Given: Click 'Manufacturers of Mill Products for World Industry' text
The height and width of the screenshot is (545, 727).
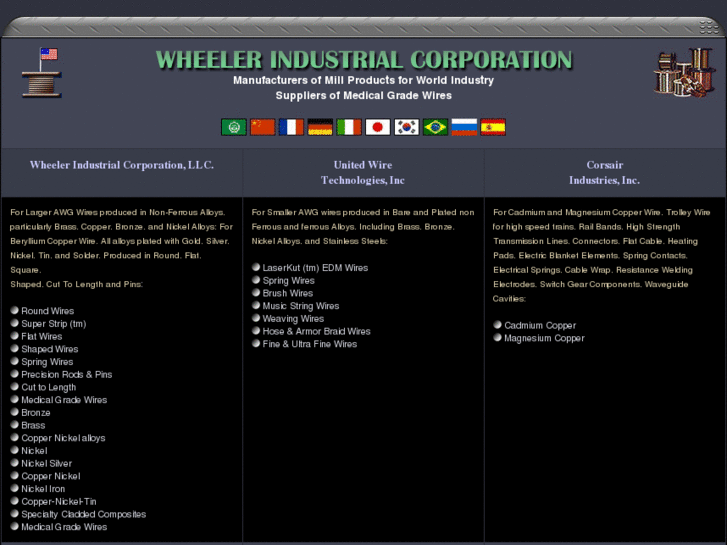Looking at the screenshot, I should pos(364,80).
